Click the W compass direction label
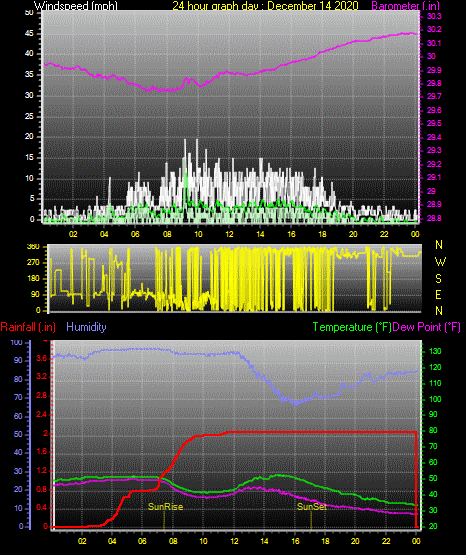This screenshot has width=466, height=555. click(440, 262)
